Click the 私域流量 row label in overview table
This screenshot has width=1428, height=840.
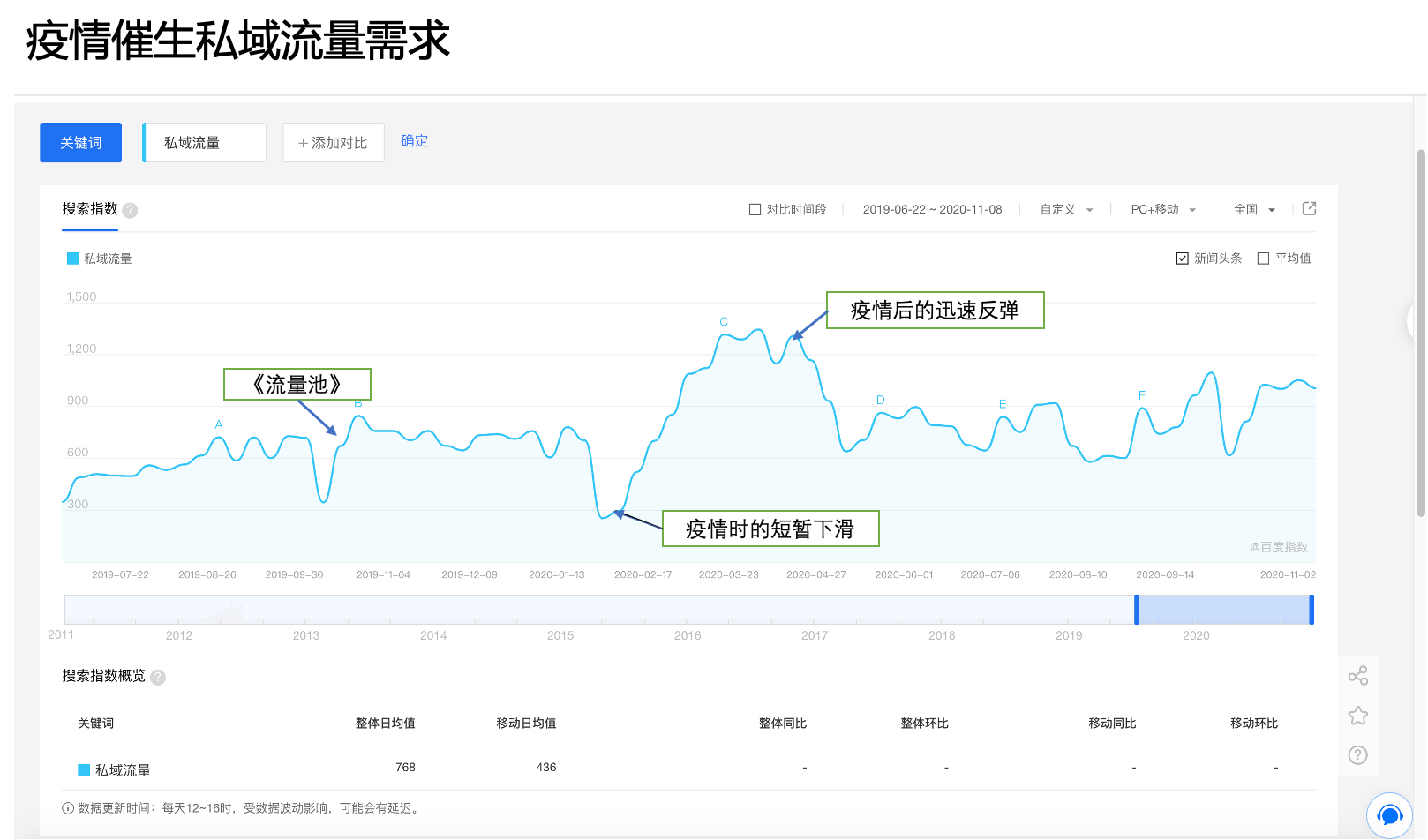123,770
